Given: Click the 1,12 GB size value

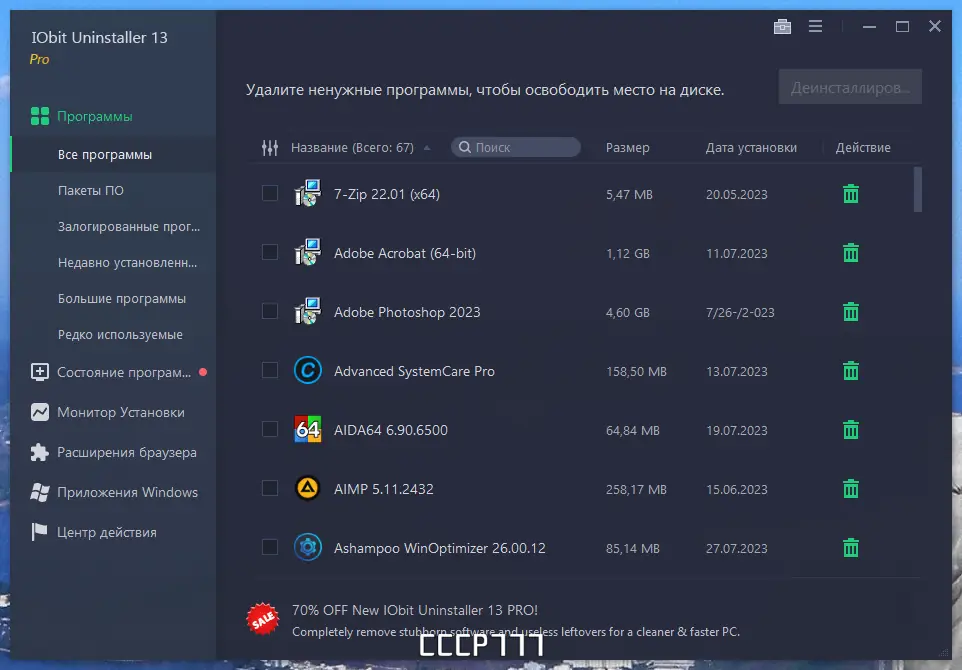Looking at the screenshot, I should tap(627, 253).
